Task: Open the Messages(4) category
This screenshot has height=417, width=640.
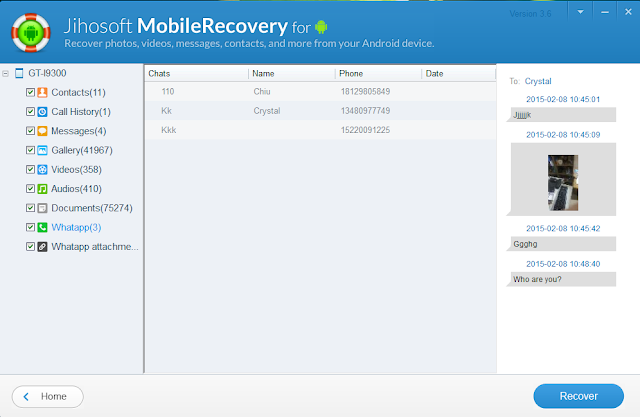Action: [78, 131]
